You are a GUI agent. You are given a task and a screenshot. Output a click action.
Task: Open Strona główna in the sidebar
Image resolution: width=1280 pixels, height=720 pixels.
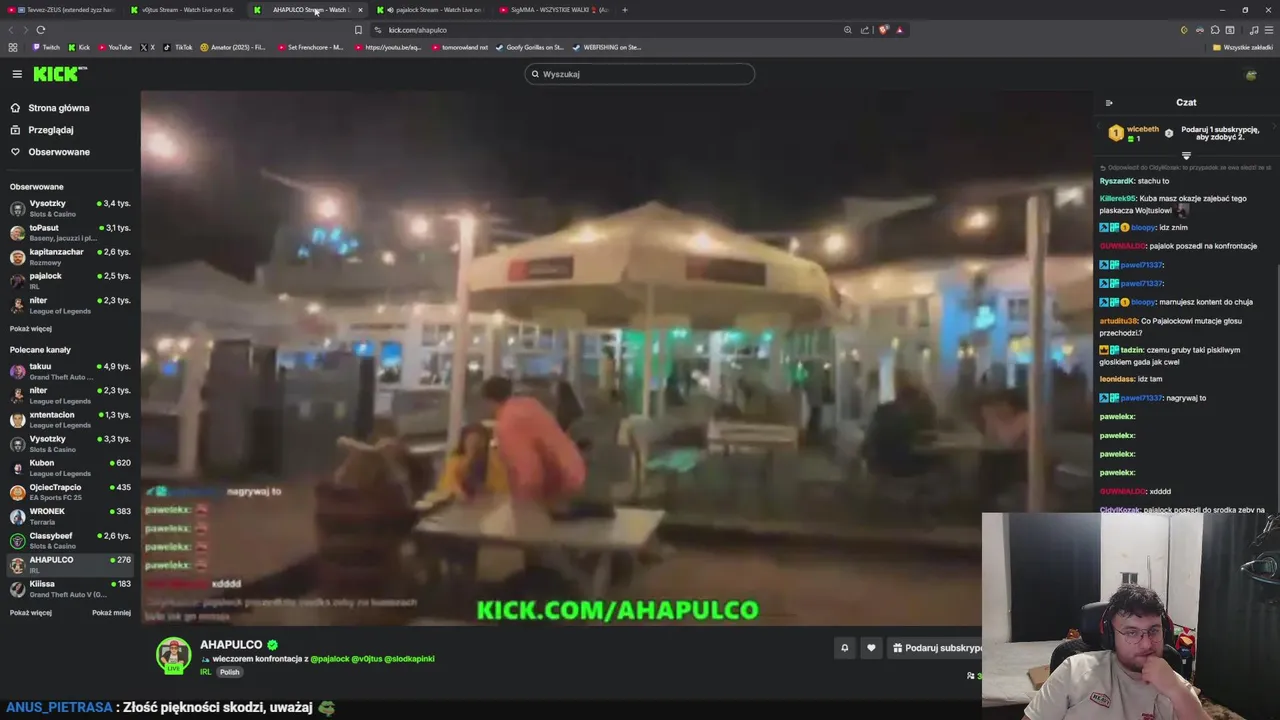coord(58,108)
